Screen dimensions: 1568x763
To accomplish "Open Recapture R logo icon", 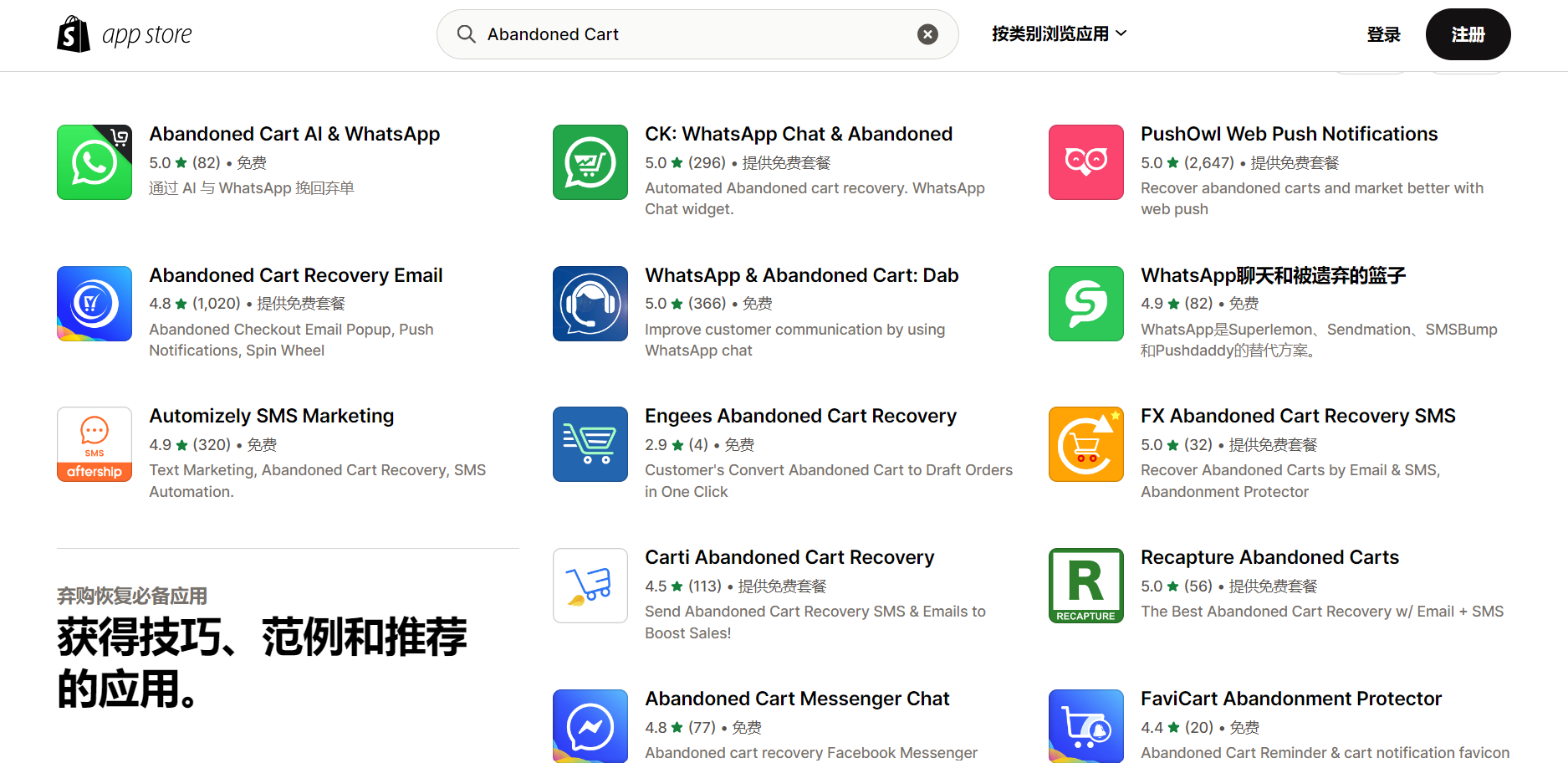I will pos(1086,586).
